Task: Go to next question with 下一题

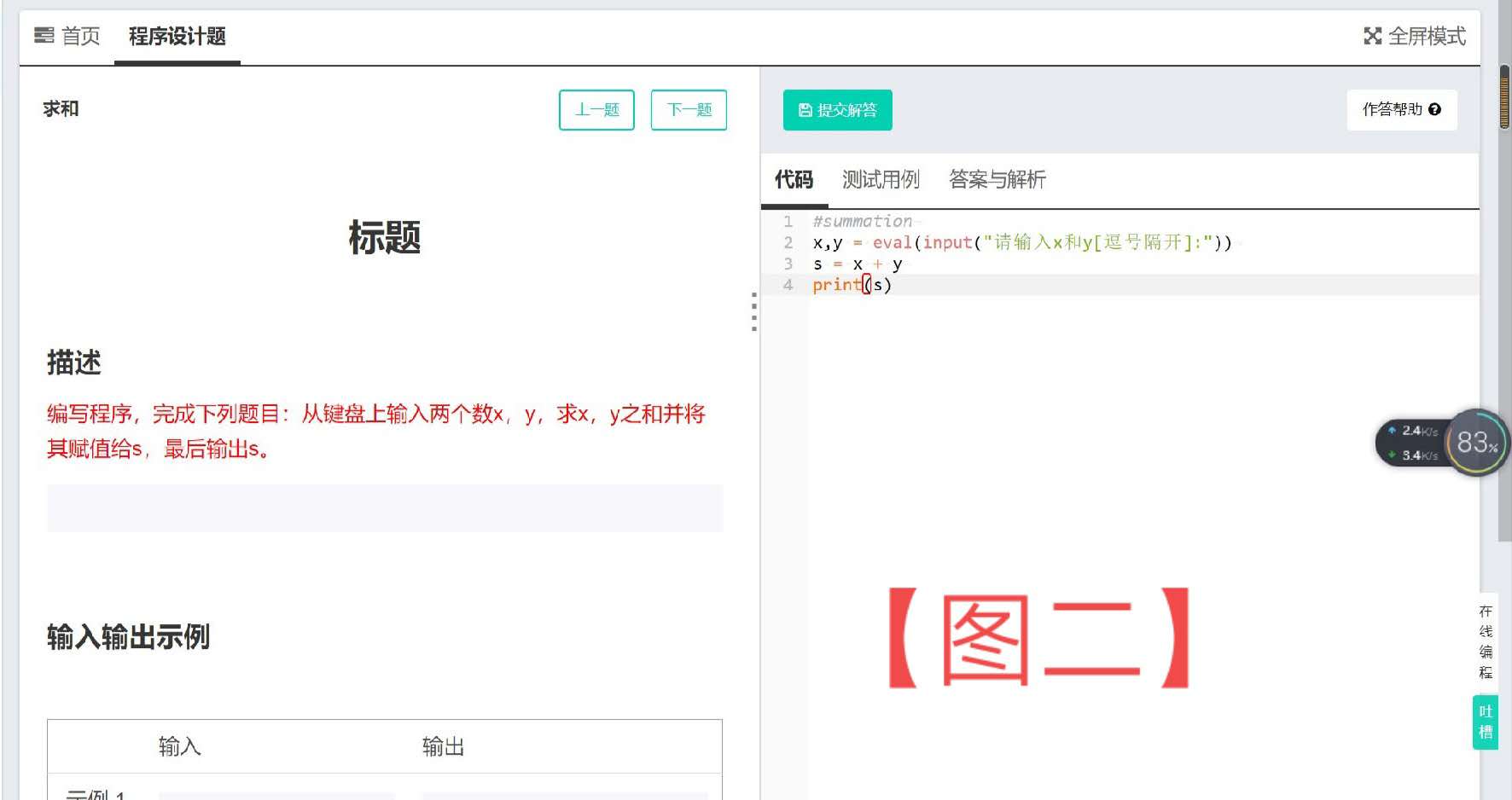Action: pos(689,110)
